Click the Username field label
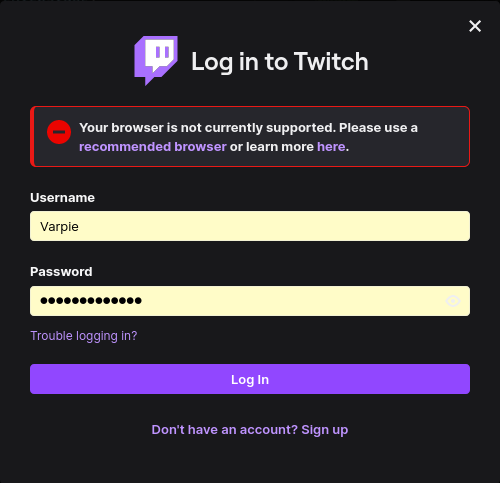This screenshot has width=500, height=483. tap(62, 198)
